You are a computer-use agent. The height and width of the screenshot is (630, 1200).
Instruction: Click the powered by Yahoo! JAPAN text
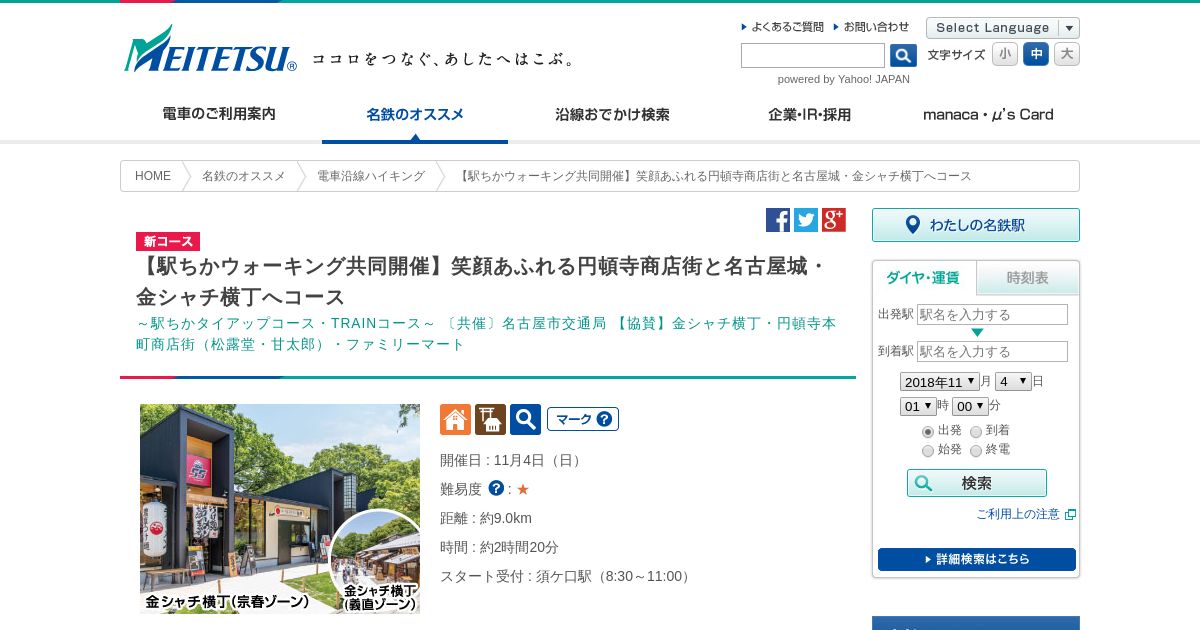tap(844, 79)
